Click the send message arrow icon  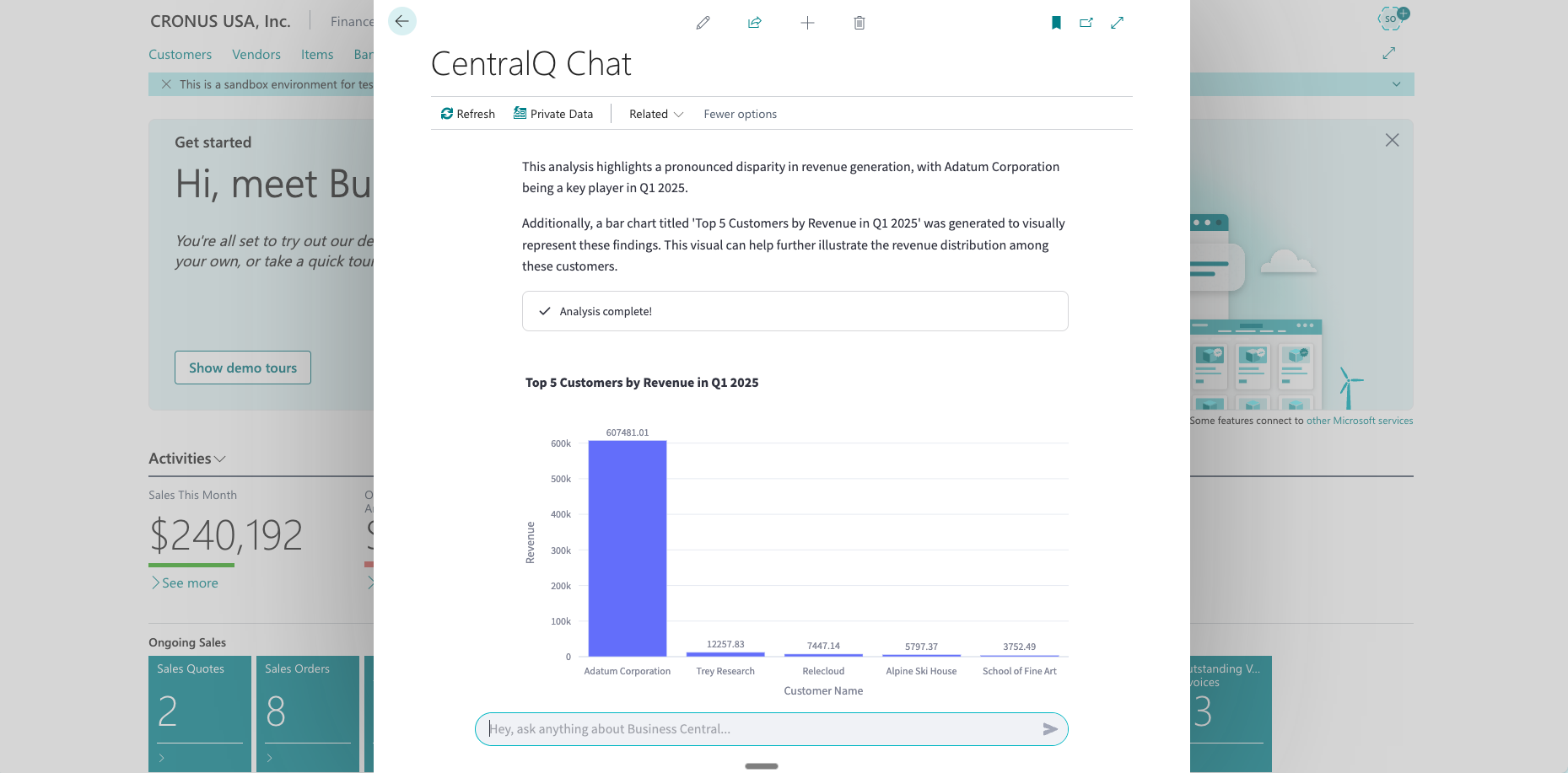[1050, 729]
